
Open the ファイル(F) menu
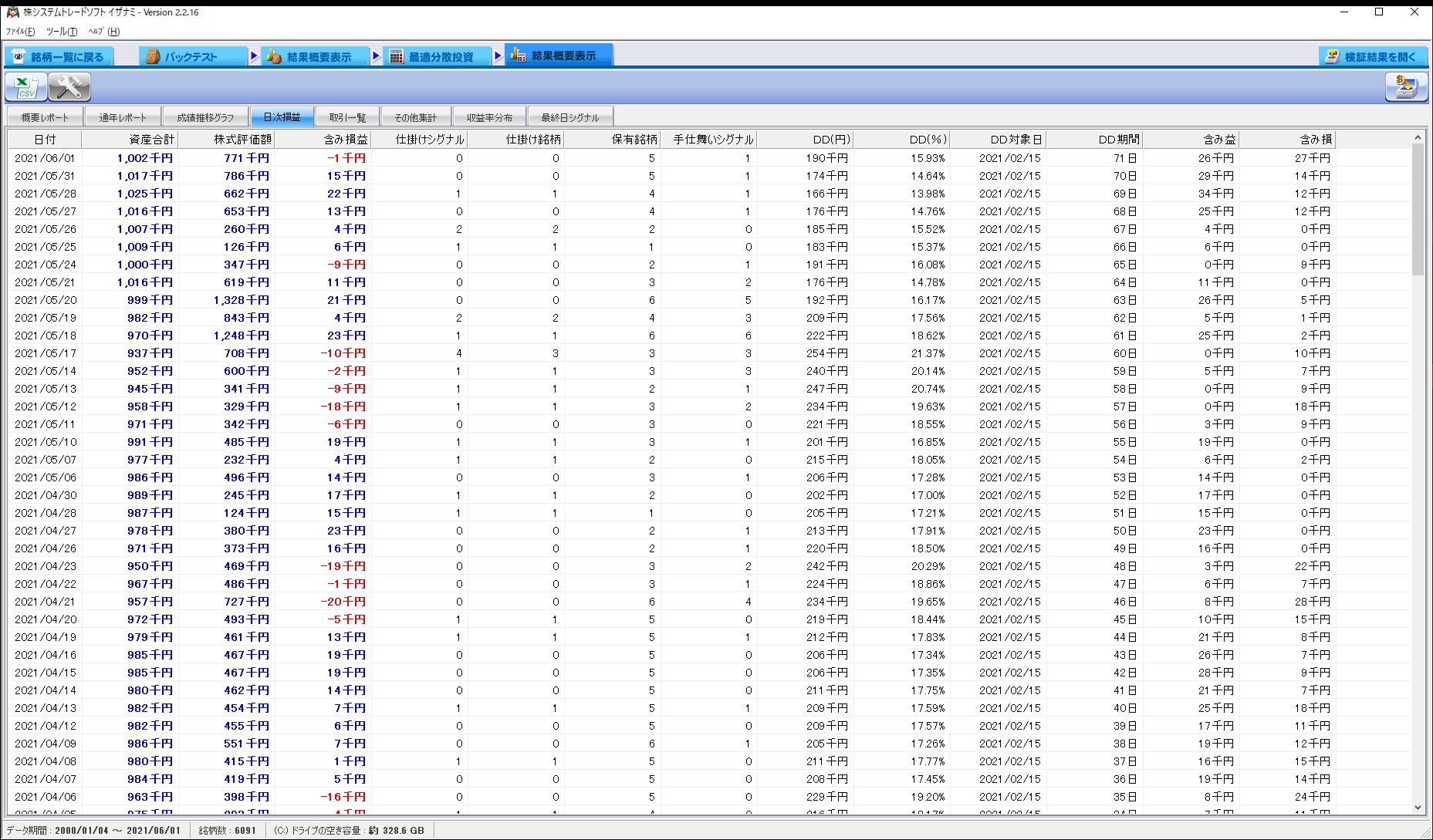click(20, 32)
